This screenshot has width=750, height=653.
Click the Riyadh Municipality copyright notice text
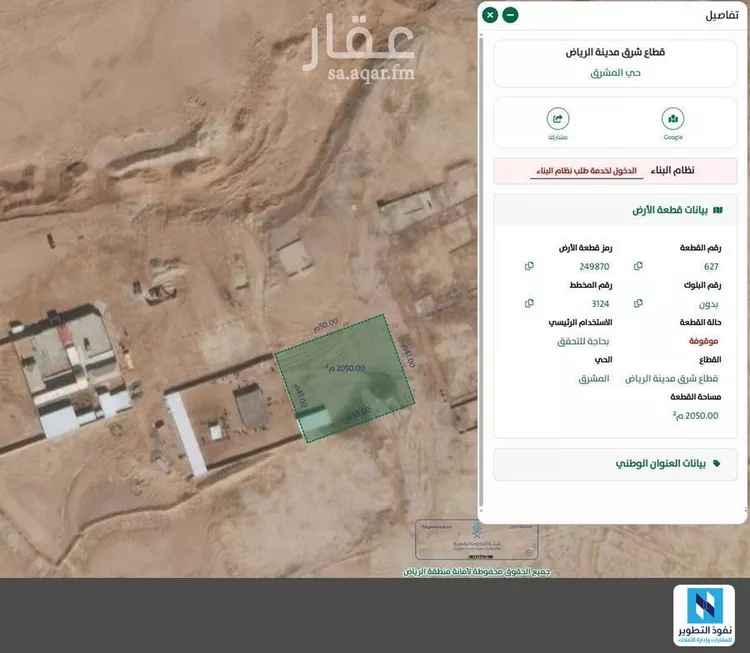click(477, 572)
